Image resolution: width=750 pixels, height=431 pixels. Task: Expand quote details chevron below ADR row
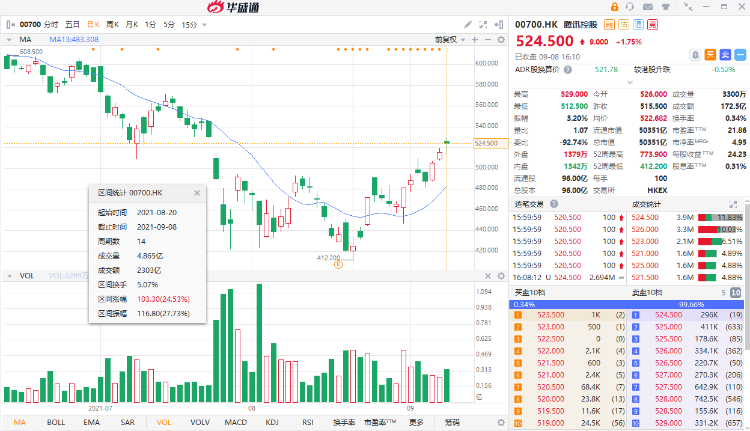pyautogui.click(x=630, y=82)
